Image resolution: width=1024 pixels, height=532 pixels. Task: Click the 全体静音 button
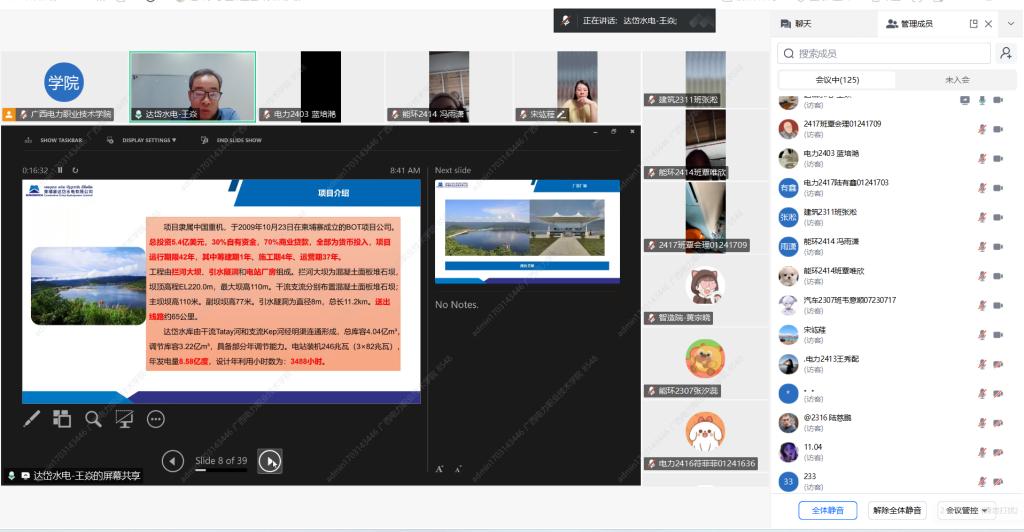pyautogui.click(x=827, y=510)
